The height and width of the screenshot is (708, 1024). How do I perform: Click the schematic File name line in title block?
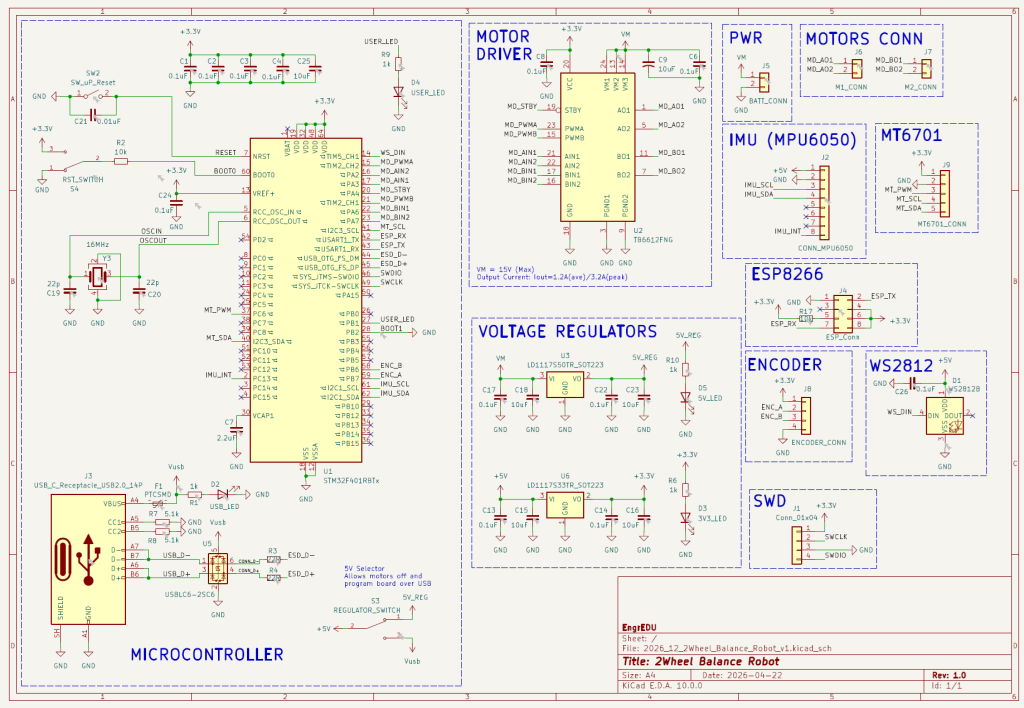coord(726,649)
